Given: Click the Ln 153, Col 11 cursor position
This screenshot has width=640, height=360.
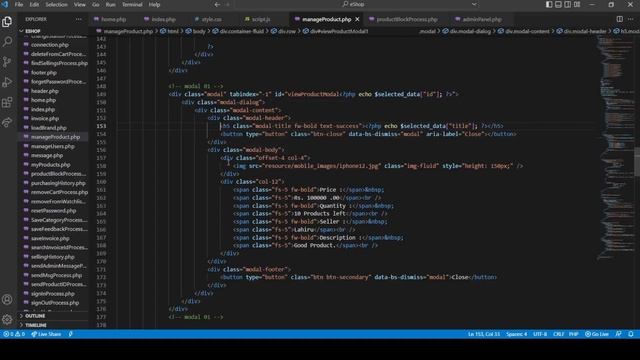Looking at the screenshot, I should (484, 334).
